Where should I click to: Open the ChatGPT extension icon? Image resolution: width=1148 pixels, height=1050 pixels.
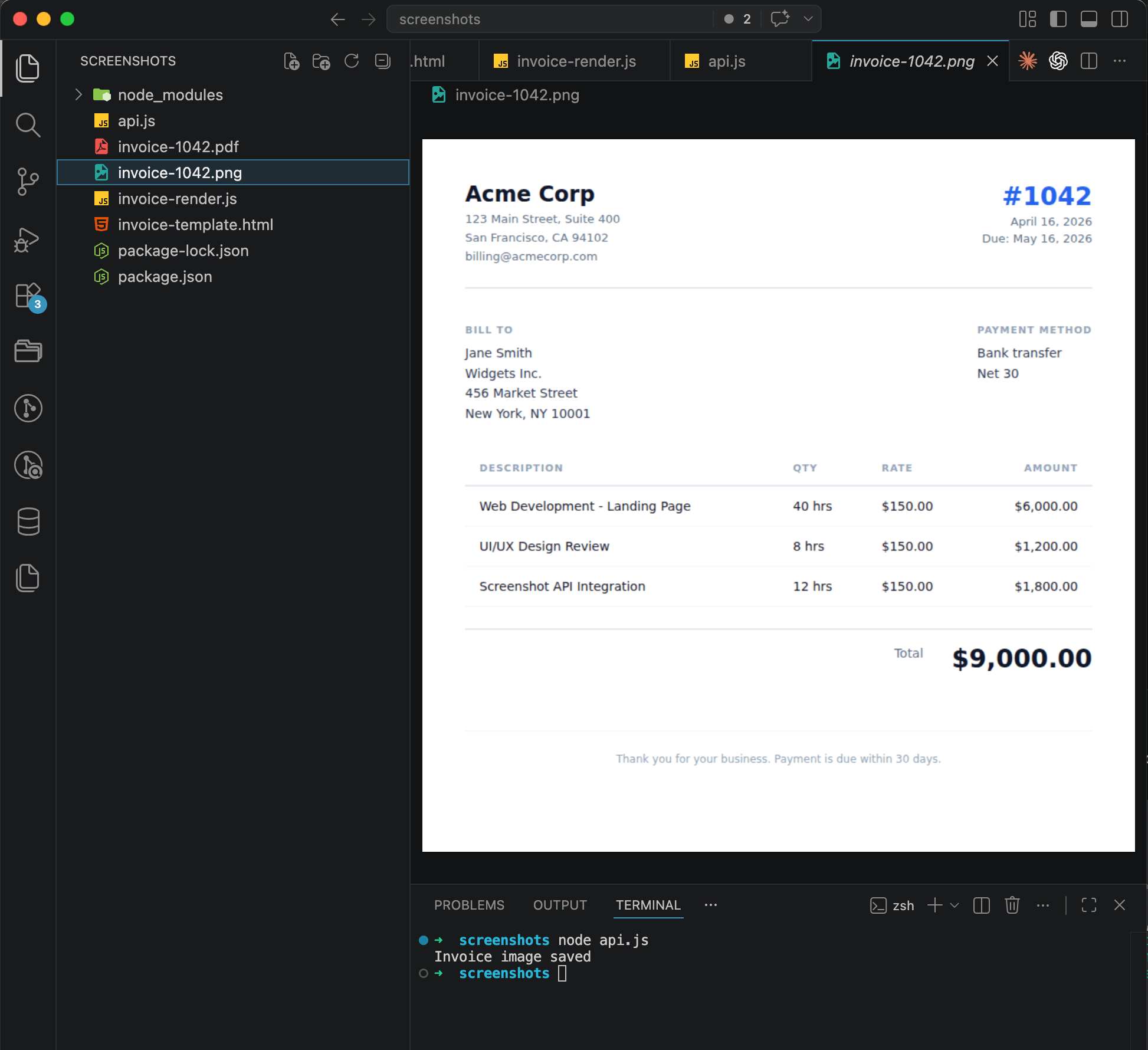coord(1059,61)
